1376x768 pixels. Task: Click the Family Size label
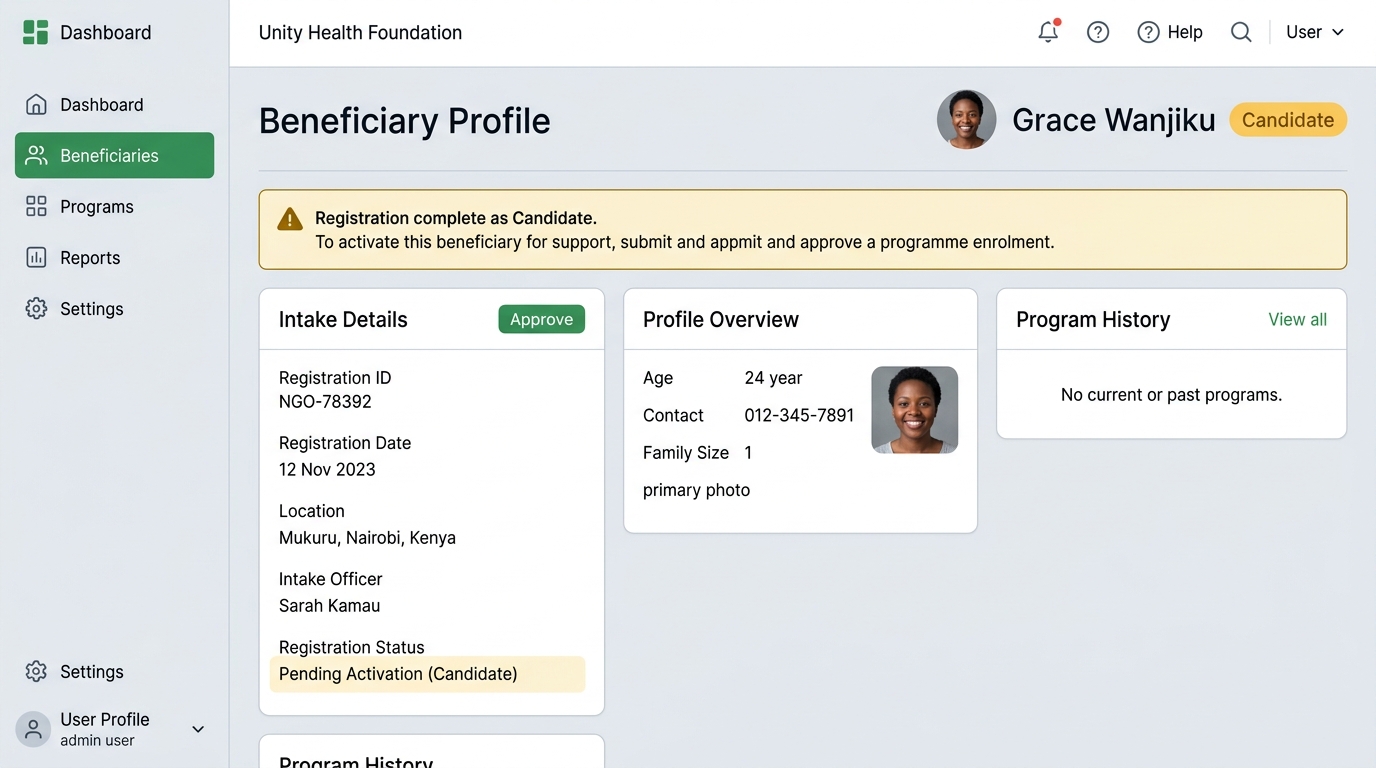coord(686,453)
